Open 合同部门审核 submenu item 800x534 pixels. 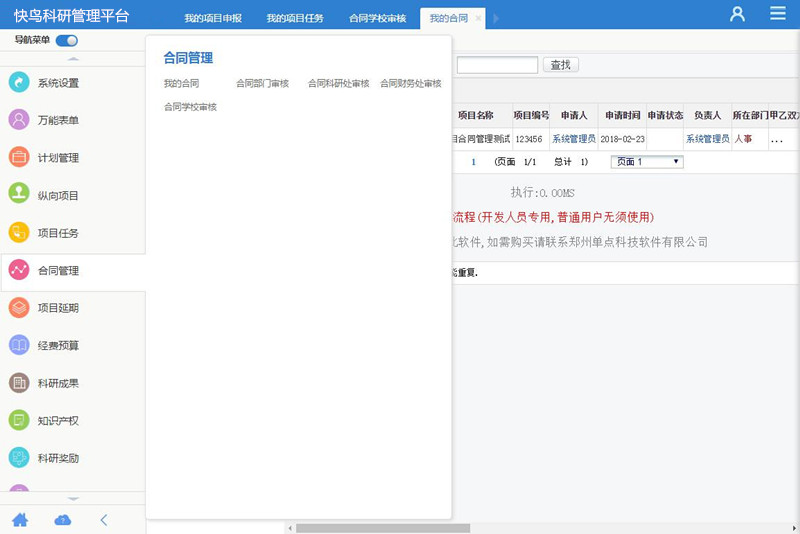coord(262,83)
